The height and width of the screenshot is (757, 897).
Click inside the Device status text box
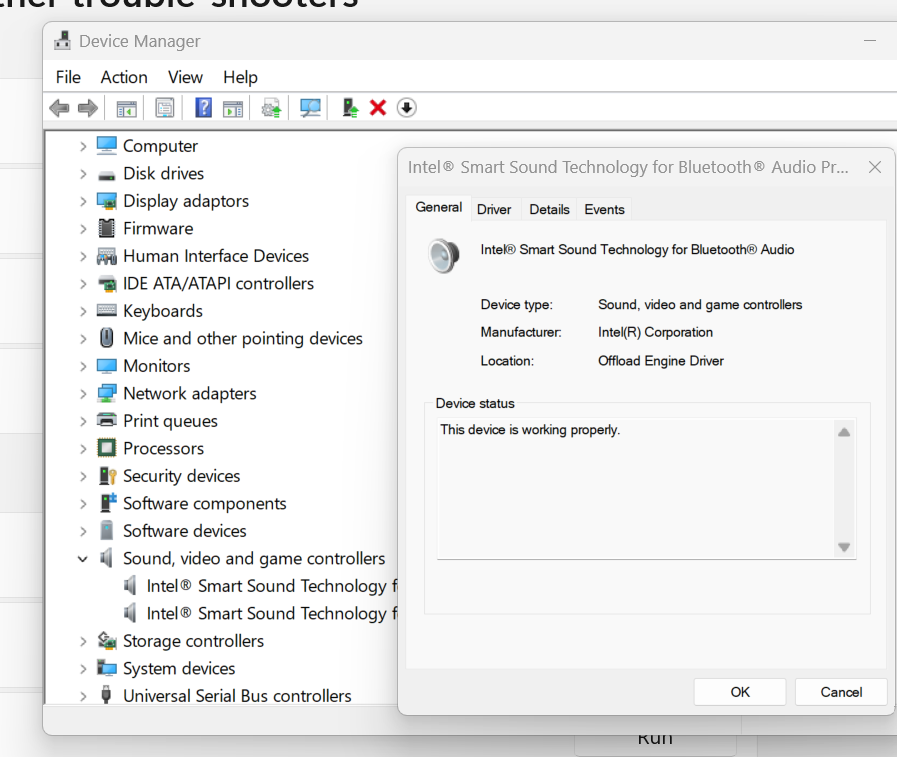point(636,489)
